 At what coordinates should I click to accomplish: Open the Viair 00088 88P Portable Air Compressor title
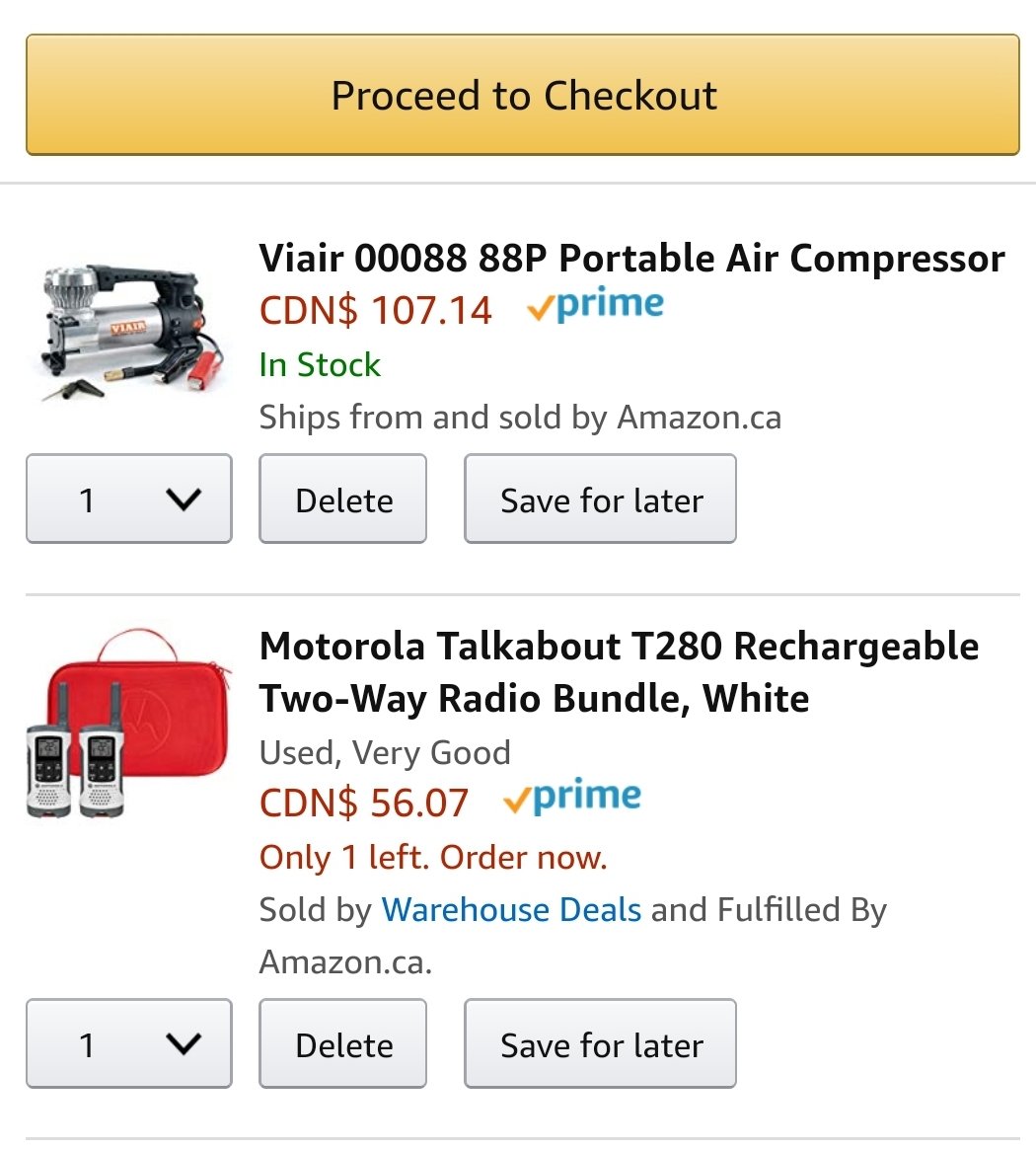[x=632, y=259]
